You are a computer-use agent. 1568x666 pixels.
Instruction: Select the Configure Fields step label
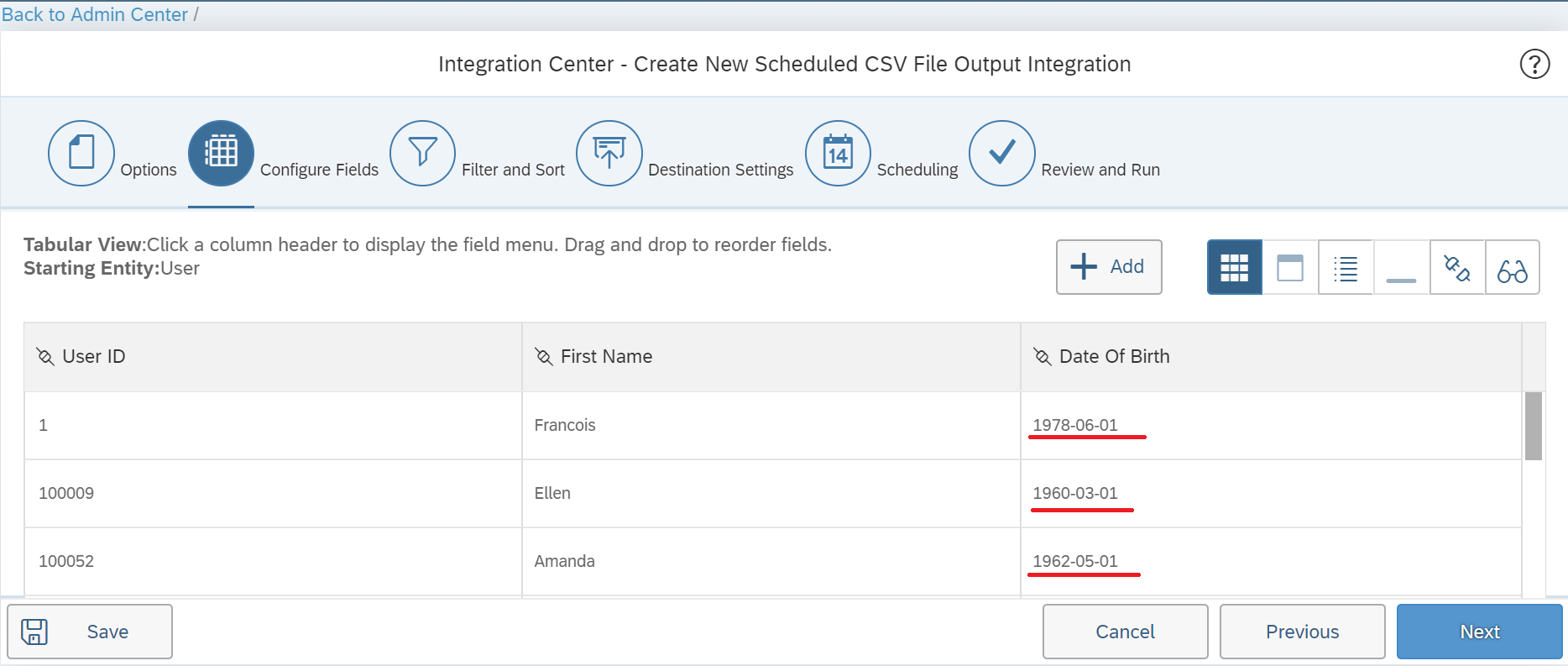(x=319, y=170)
